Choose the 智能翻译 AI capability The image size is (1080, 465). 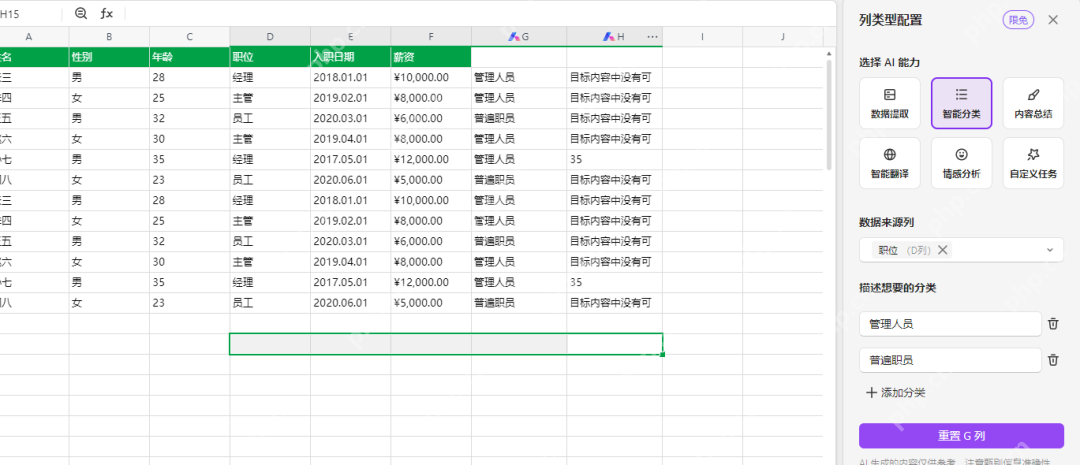[x=890, y=163]
